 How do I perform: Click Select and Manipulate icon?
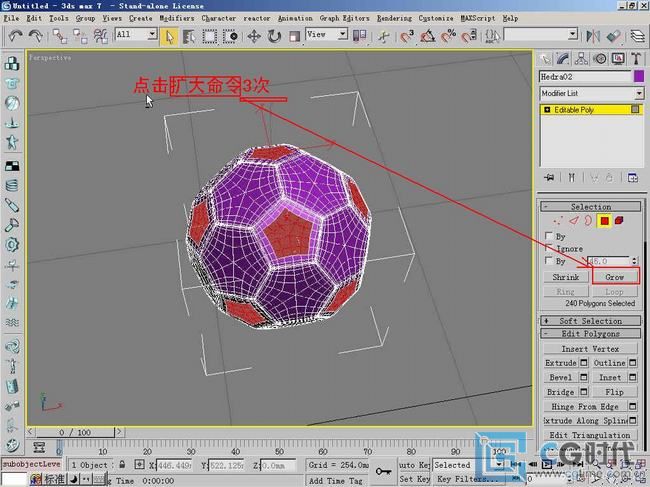(x=384, y=36)
